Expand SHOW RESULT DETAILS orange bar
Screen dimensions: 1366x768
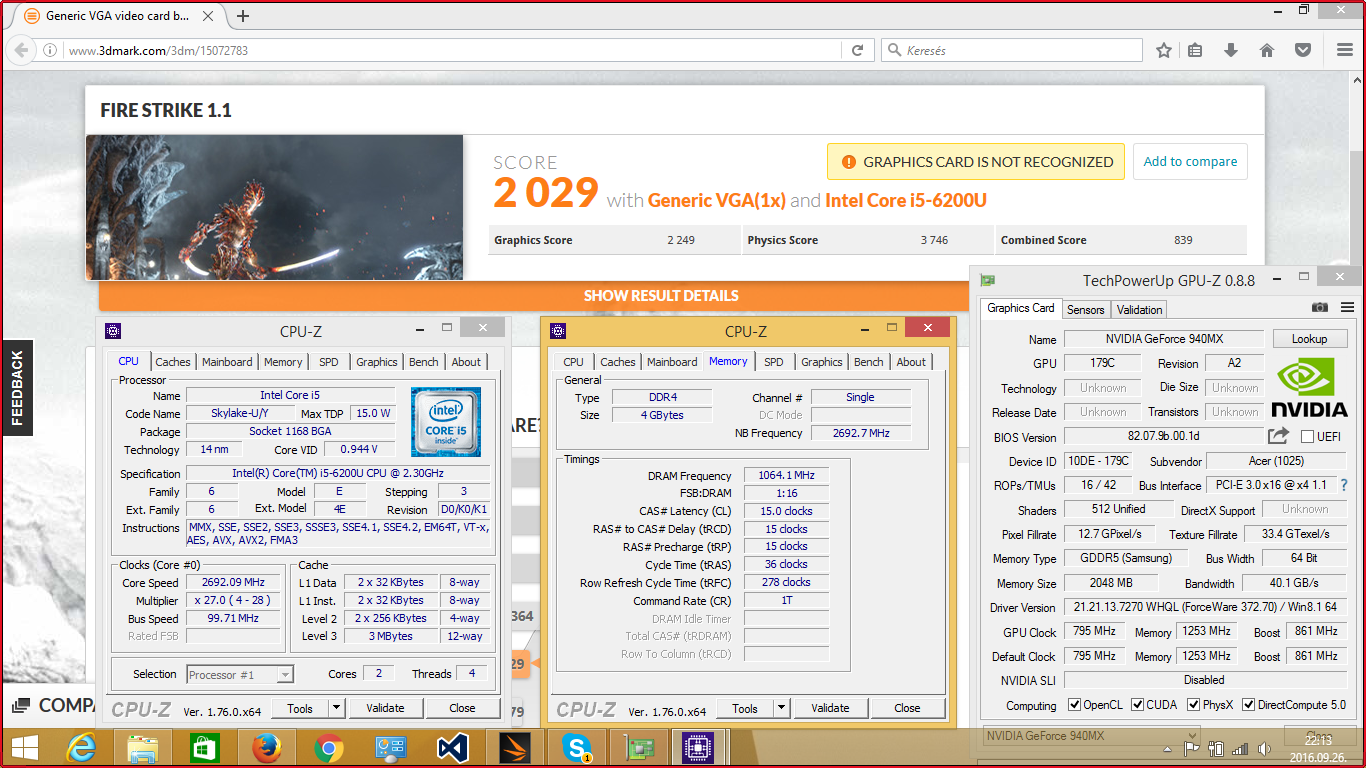point(661,296)
